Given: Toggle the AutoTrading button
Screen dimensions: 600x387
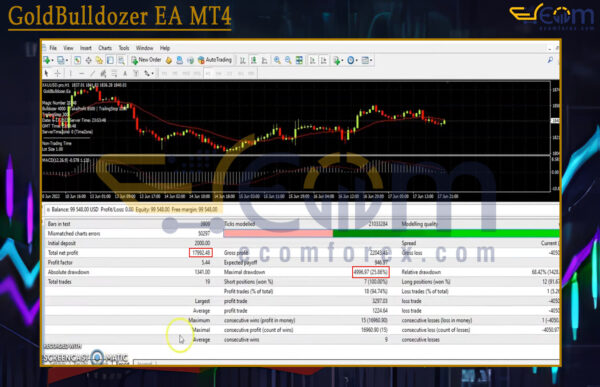Looking at the screenshot, I should pyautogui.click(x=215, y=60).
